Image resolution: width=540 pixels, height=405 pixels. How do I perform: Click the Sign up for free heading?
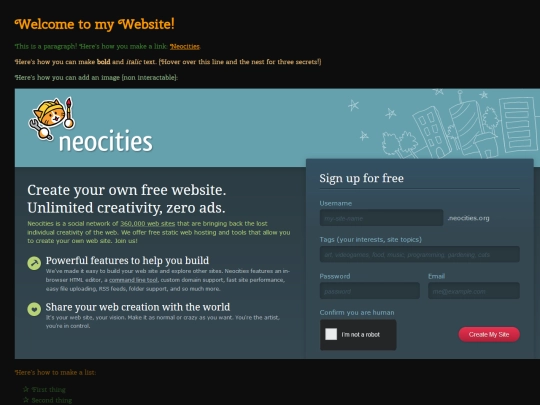point(361,178)
